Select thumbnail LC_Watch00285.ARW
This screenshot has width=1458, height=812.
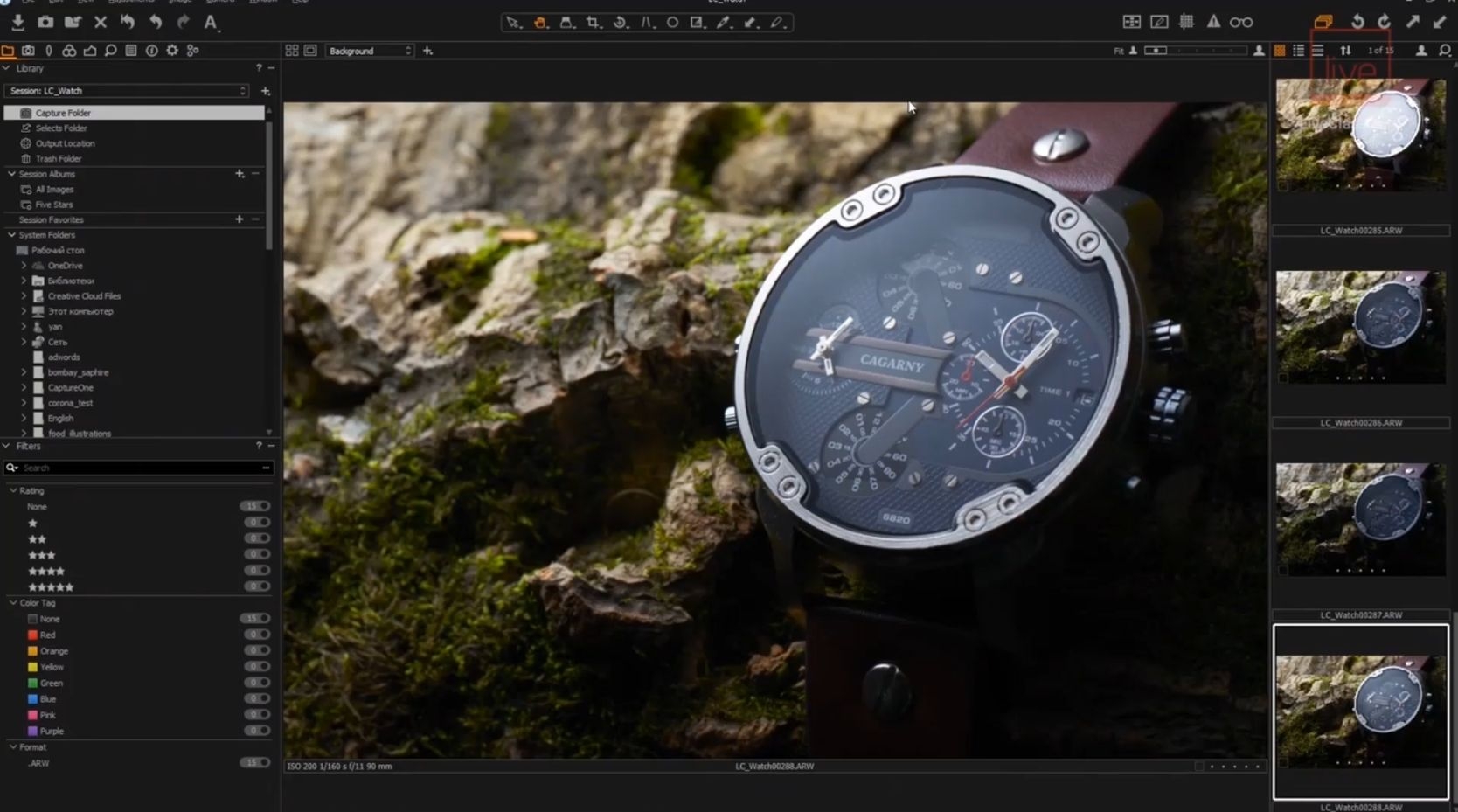coord(1360,135)
